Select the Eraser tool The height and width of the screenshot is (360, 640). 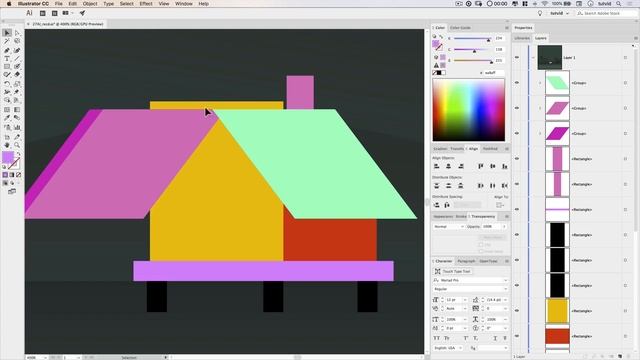tap(17, 75)
